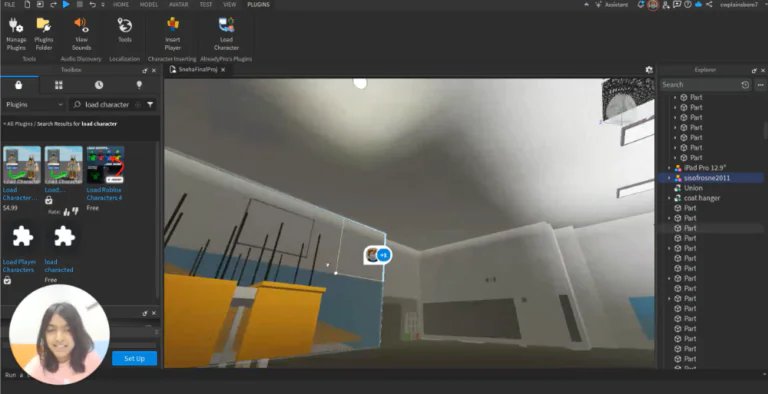The image size is (768, 394).
Task: Click the blue cloud save icon
Action: pyautogui.click(x=698, y=4)
